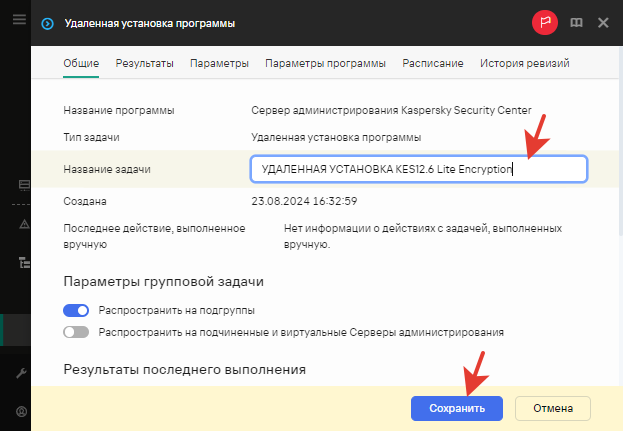Open the sidebar warning triangle icon
The width and height of the screenshot is (623, 431).
point(24,224)
